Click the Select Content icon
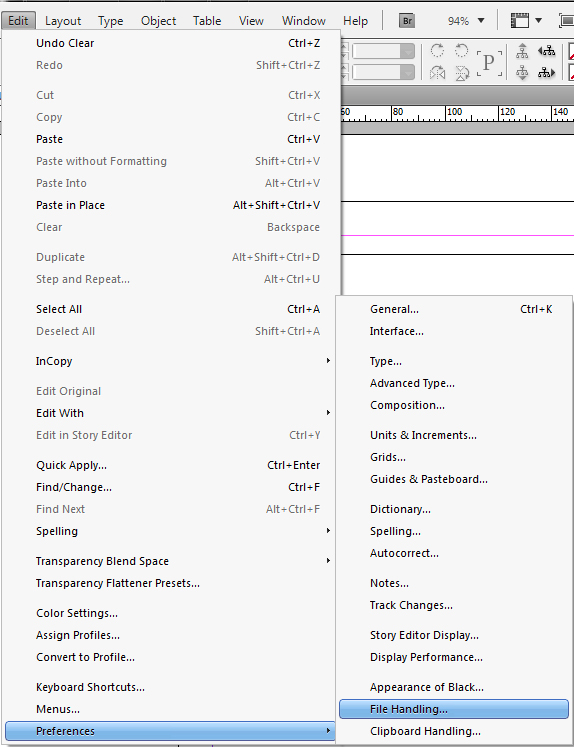 pos(522,73)
